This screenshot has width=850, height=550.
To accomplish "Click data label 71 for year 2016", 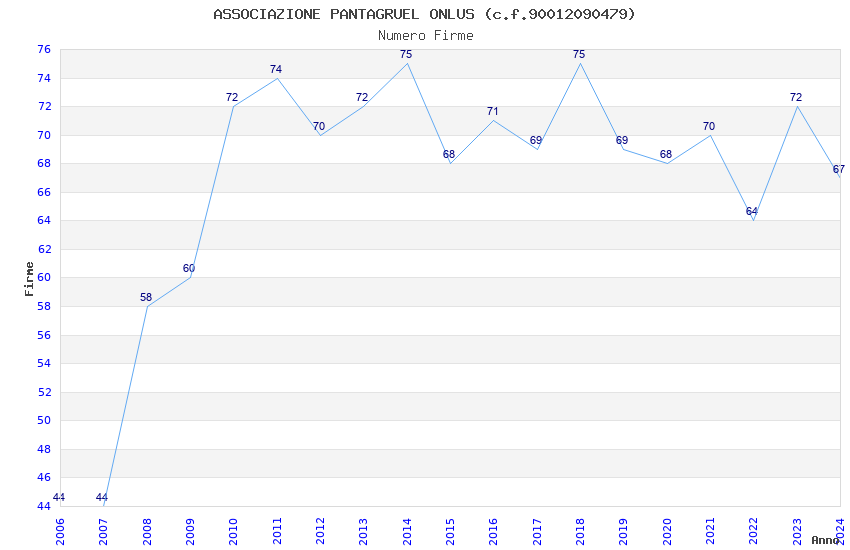I will [492, 111].
